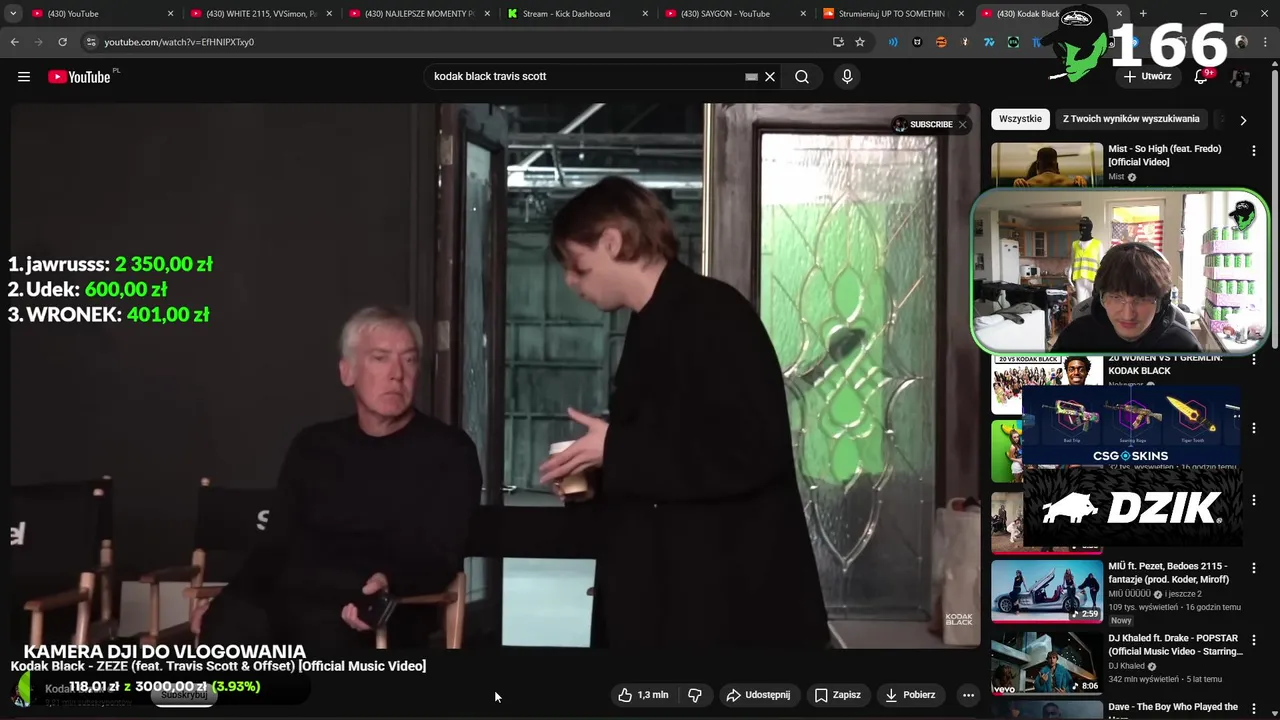Open '20 WOMEN VS 1 GREMLIN' video title
The image size is (1280, 720).
[x=1165, y=364]
